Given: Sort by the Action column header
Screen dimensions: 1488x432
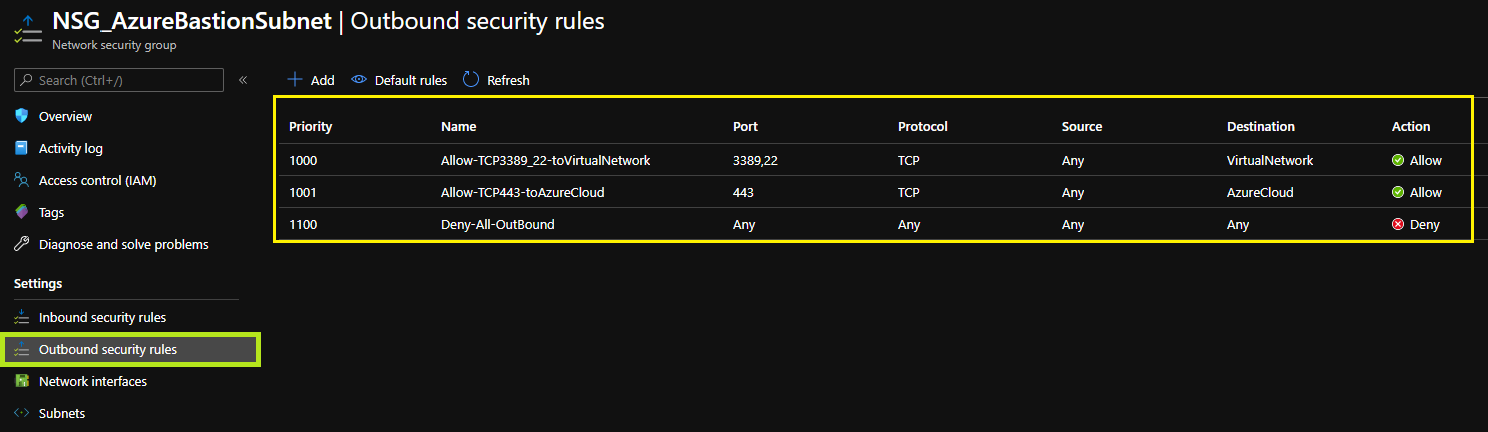Looking at the screenshot, I should (x=1411, y=127).
